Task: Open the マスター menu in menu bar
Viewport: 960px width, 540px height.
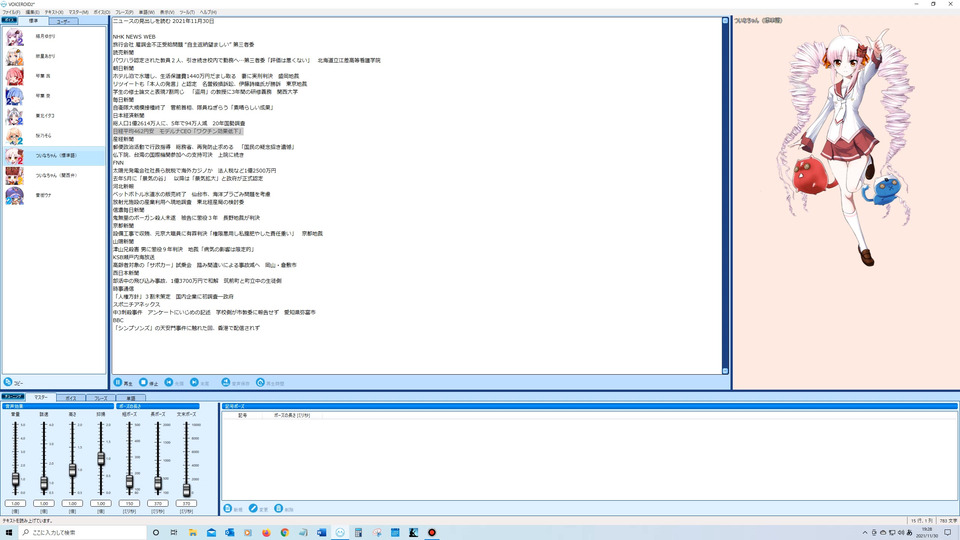Action: 78,12
